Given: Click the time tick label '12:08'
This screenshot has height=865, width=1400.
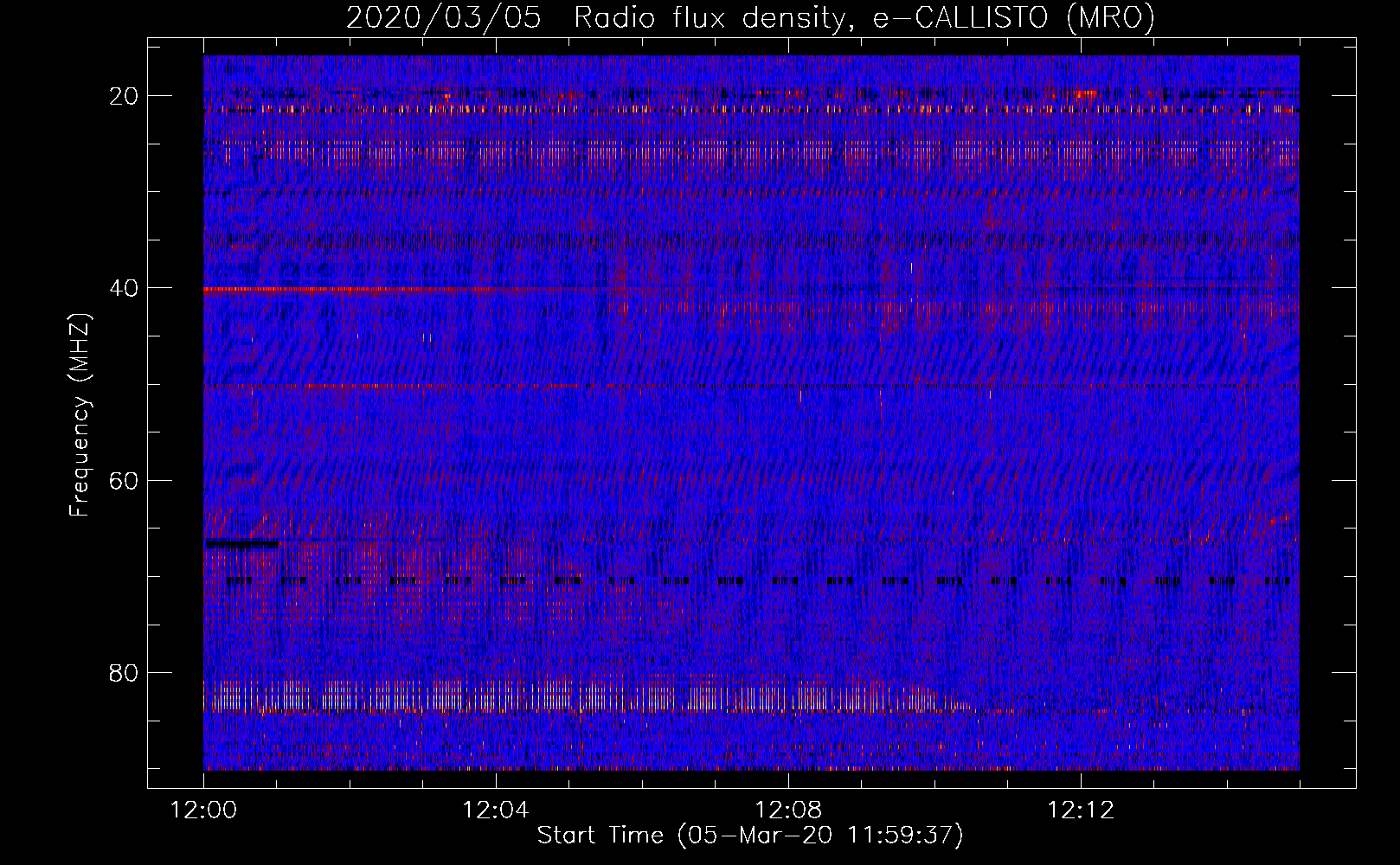Looking at the screenshot, I should coord(788,811).
